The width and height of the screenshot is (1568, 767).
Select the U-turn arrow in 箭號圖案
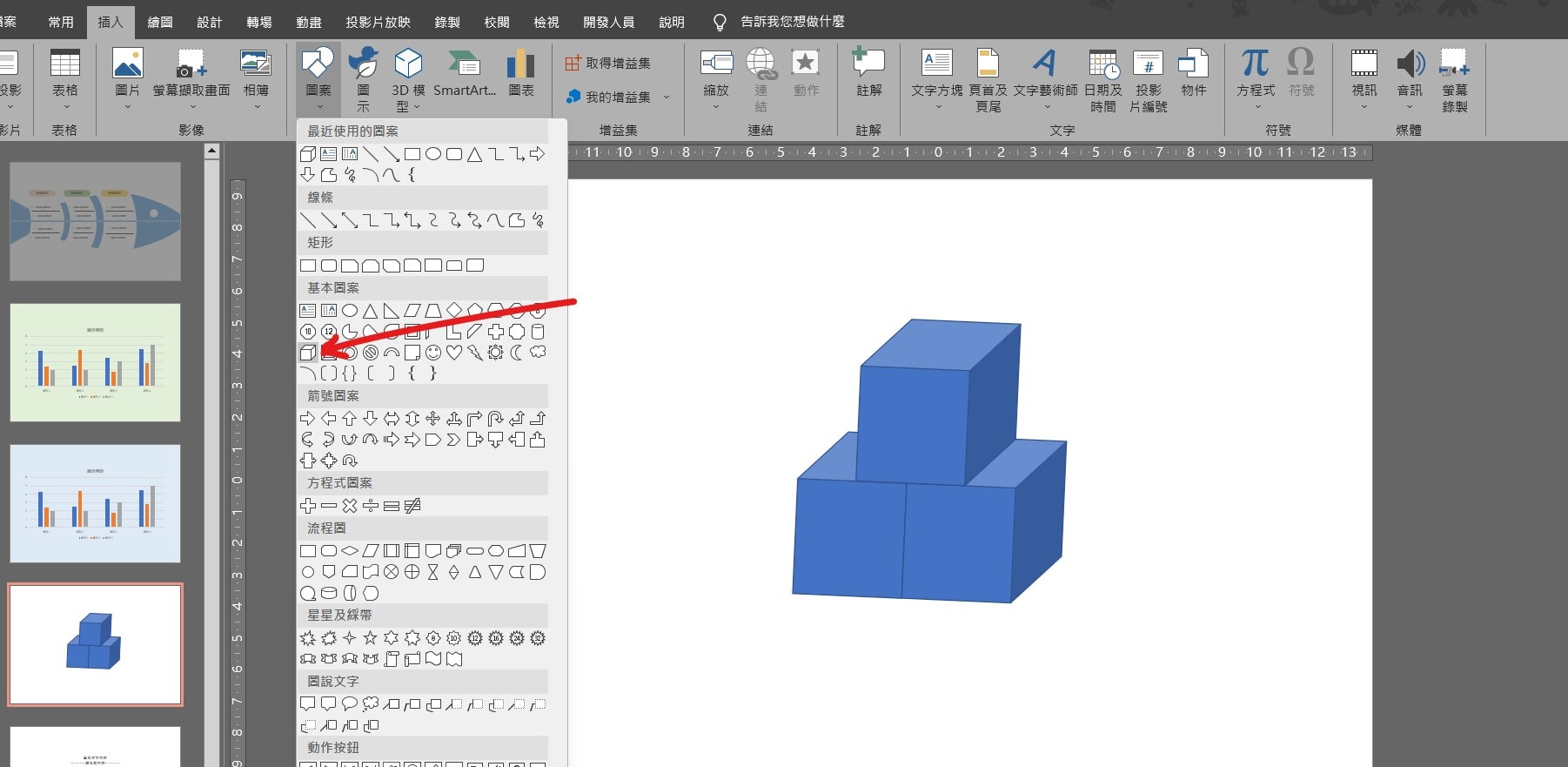tap(496, 419)
